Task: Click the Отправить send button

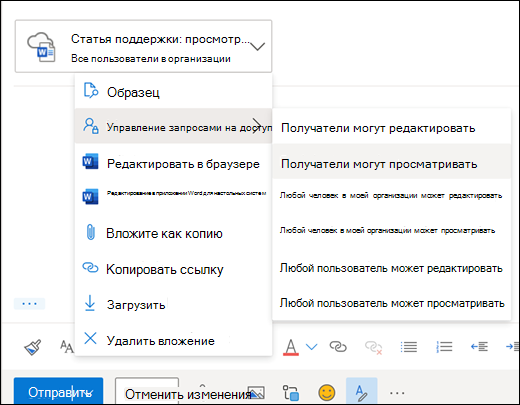Action: [59, 392]
